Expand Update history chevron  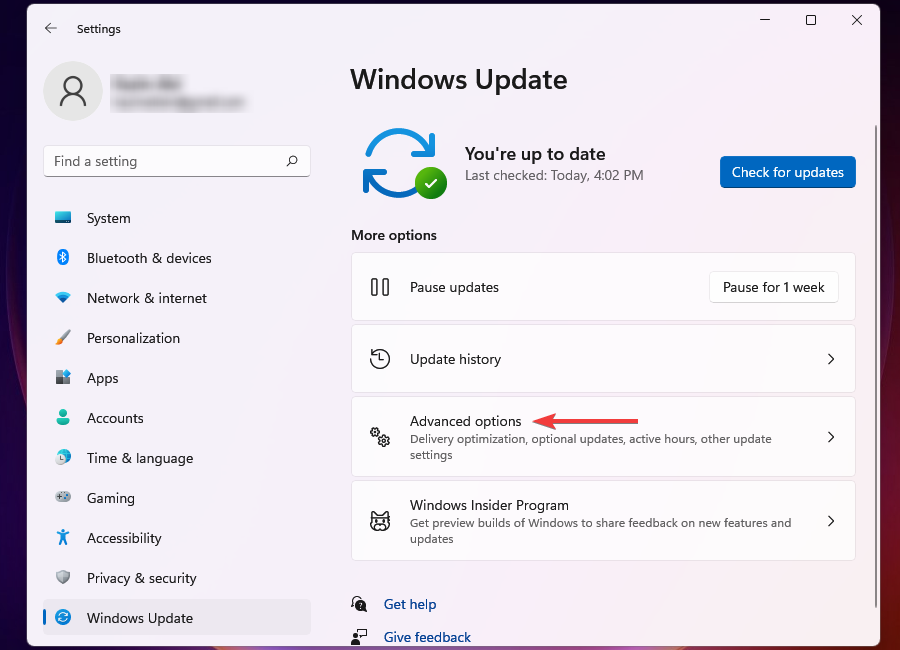[831, 359]
